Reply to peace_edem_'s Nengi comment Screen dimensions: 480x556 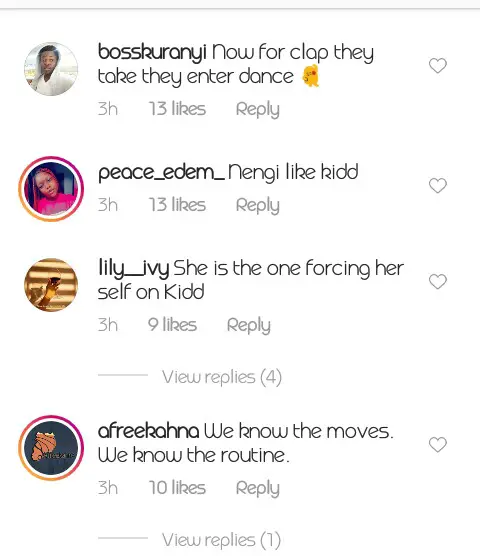(258, 205)
